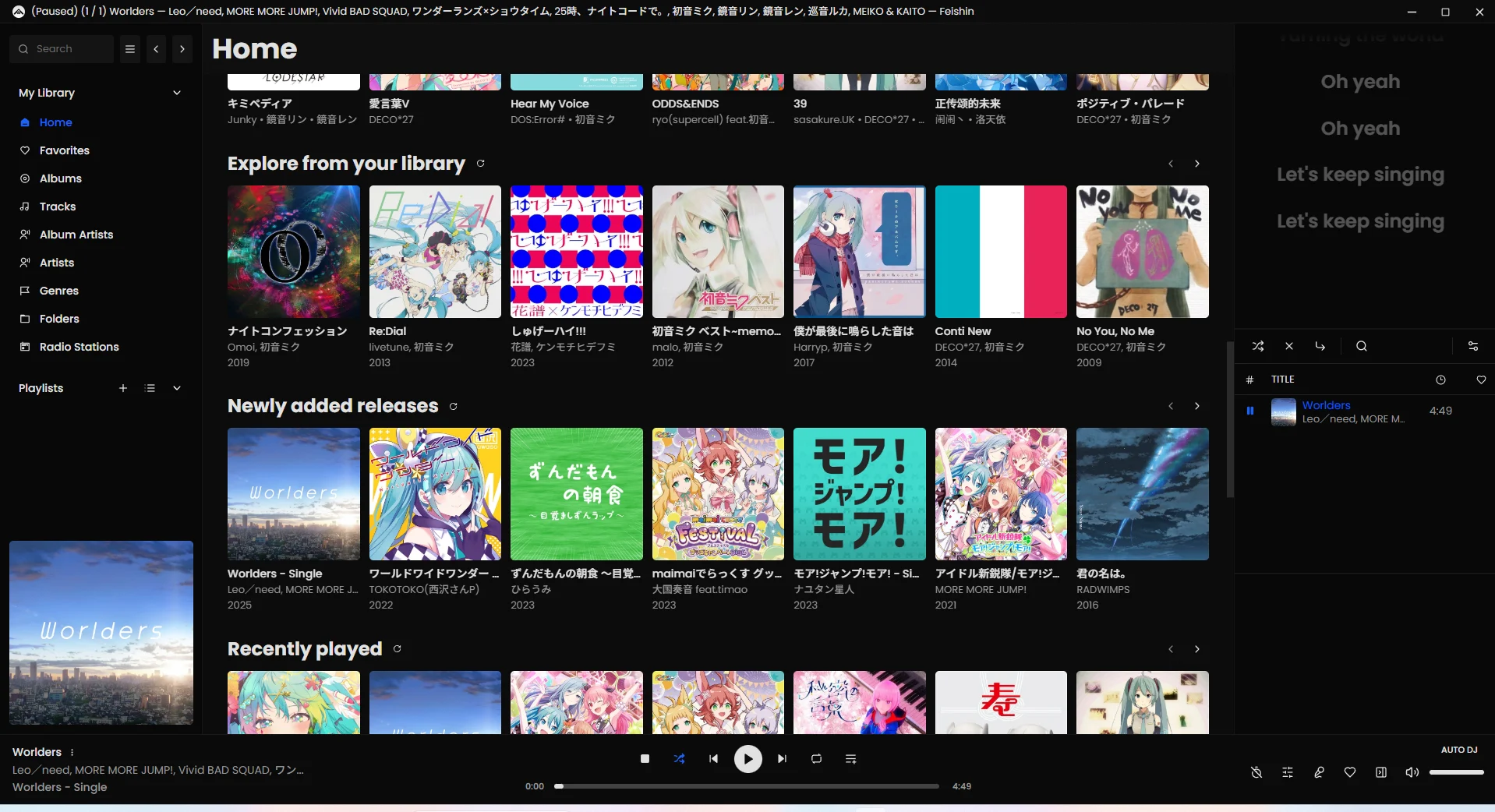This screenshot has width=1495, height=812.
Task: Open the queue search icon
Action: tap(1362, 346)
